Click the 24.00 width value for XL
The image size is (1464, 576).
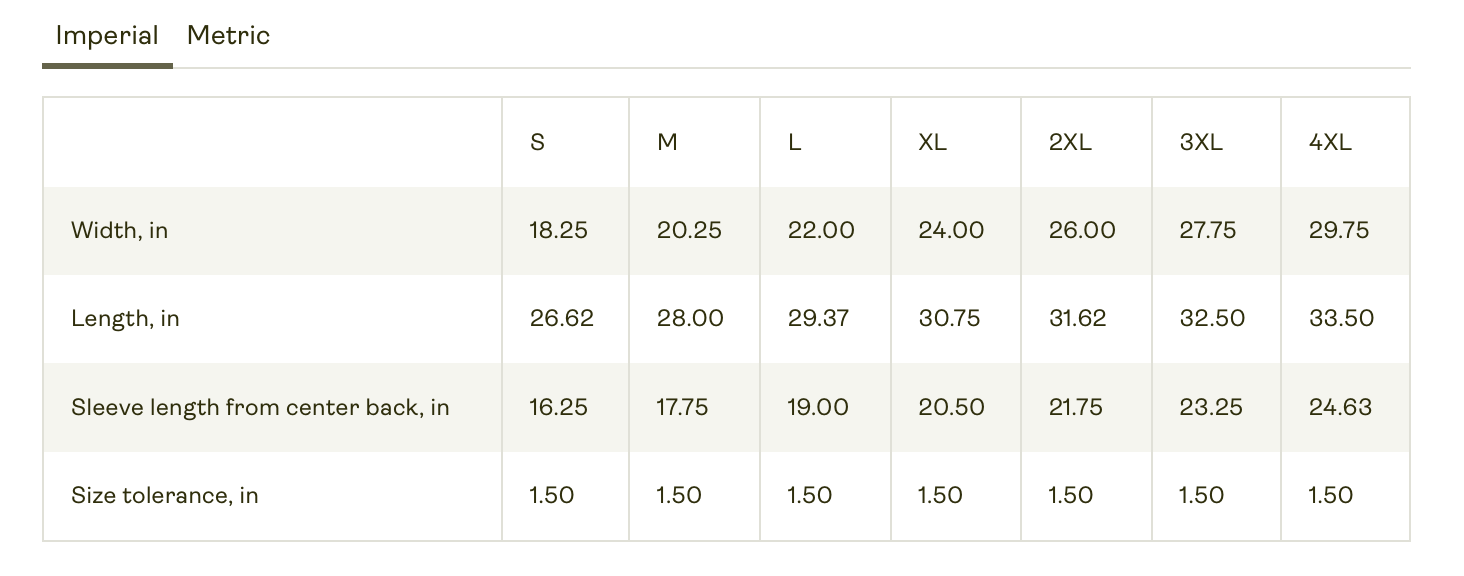(x=951, y=231)
